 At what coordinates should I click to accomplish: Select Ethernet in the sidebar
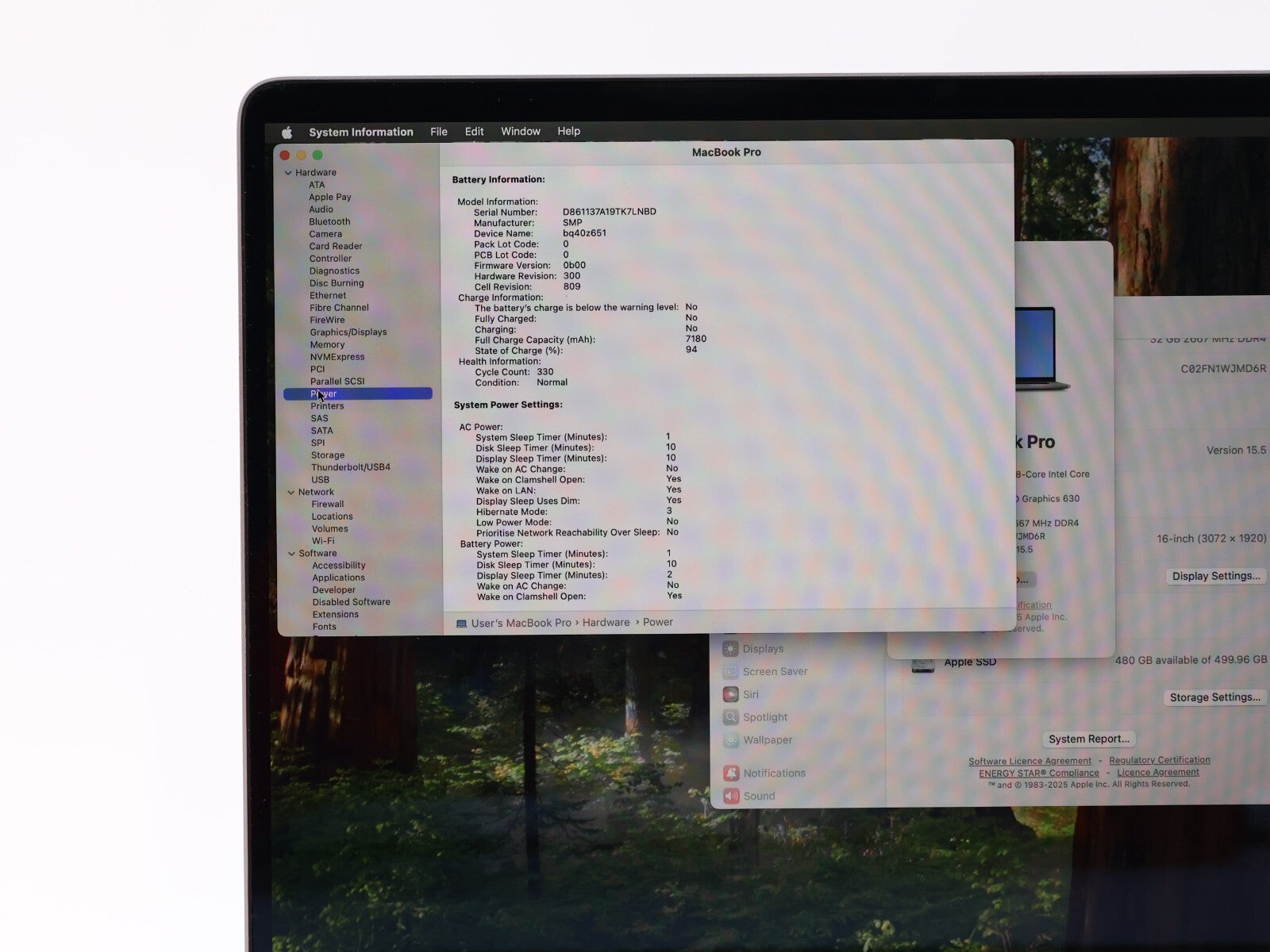(328, 295)
